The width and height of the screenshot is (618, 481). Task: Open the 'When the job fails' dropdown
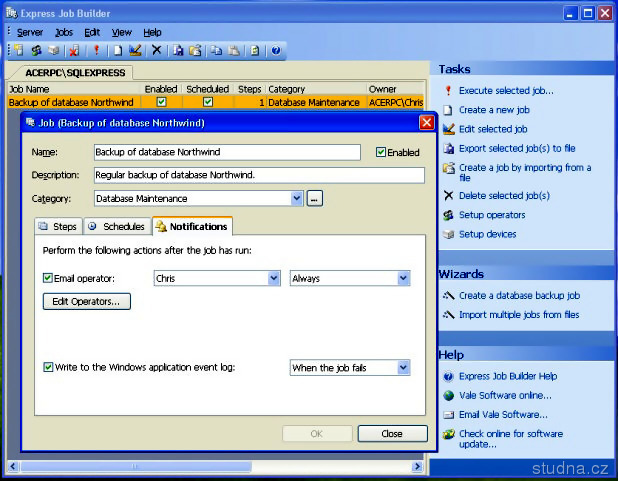403,368
